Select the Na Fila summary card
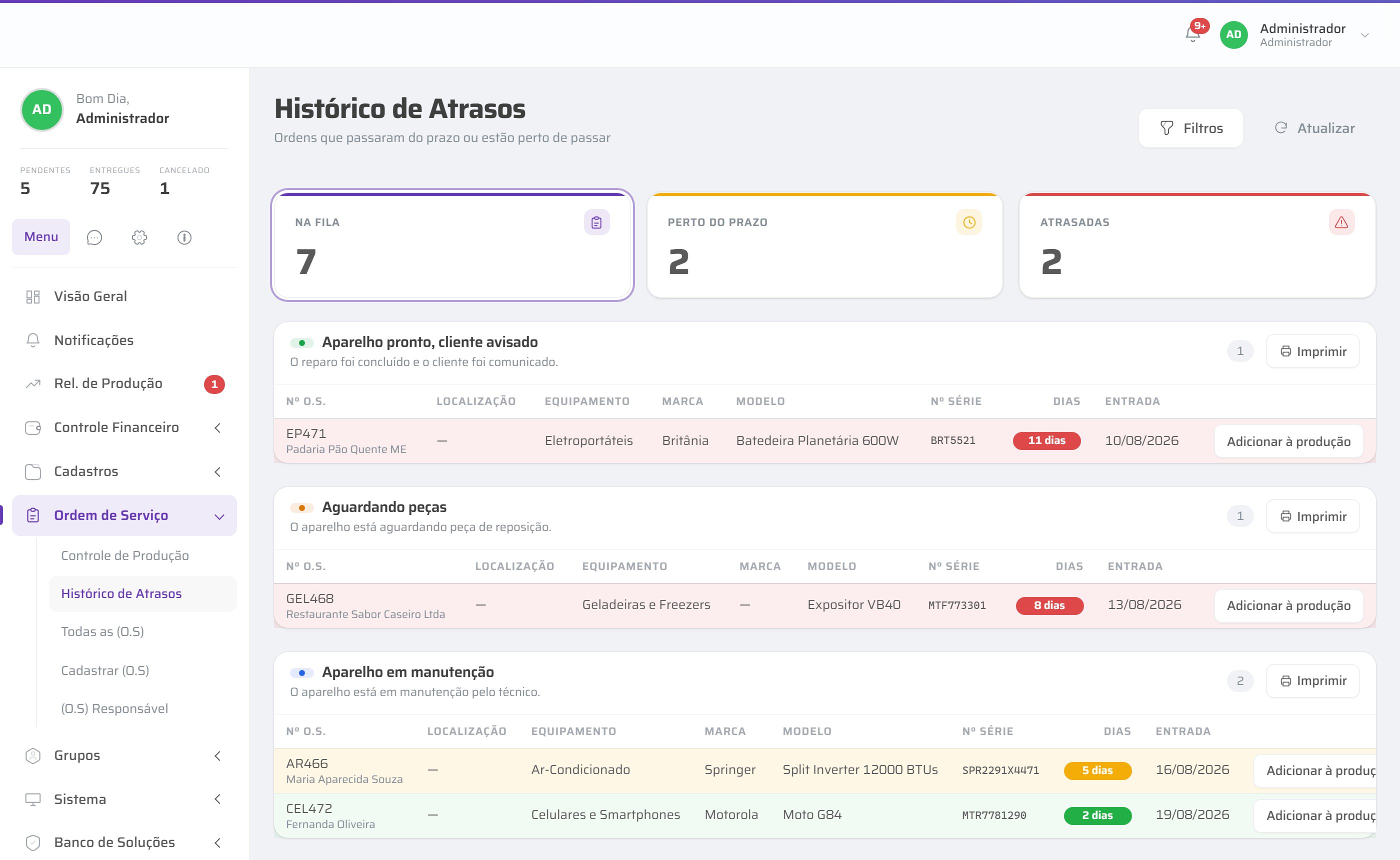Viewport: 1400px width, 860px height. pos(452,245)
